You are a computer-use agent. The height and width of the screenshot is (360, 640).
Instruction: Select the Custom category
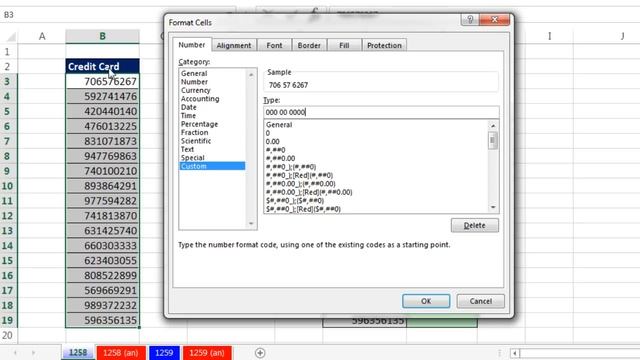[x=212, y=166]
